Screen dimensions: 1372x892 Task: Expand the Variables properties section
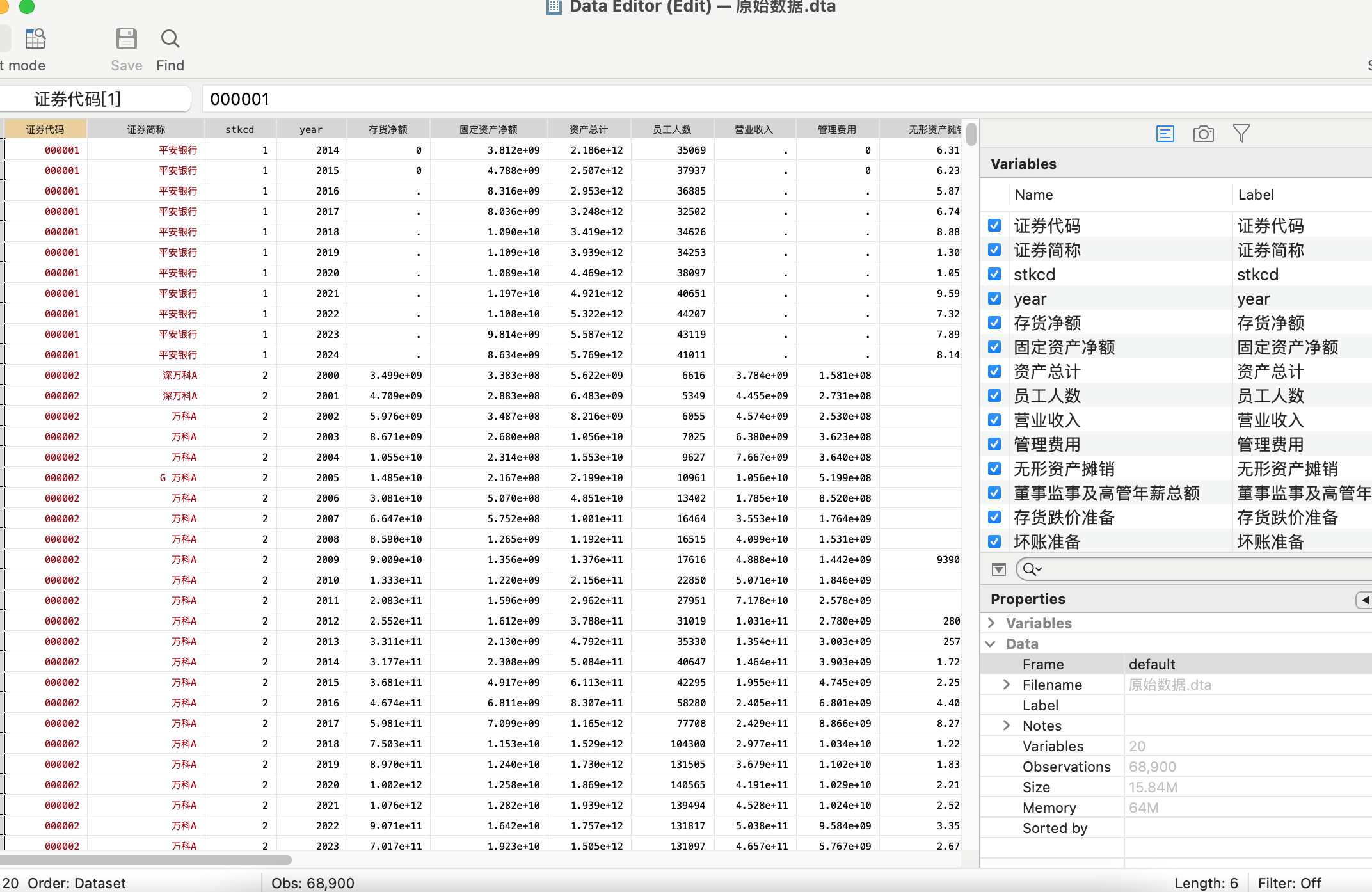pyautogui.click(x=991, y=623)
